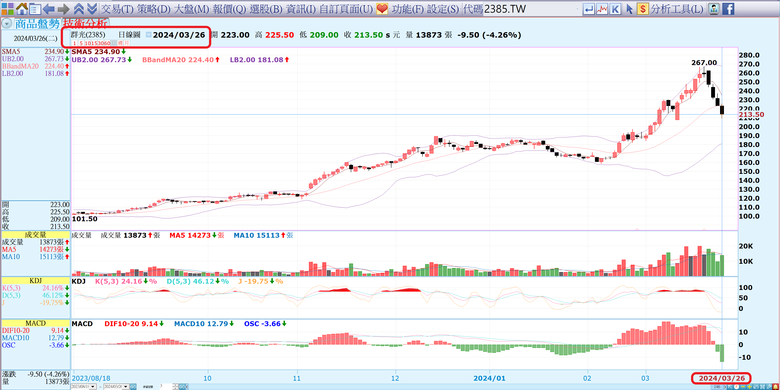Viewport: 780px width, 390px height.
Task: Click LB2.00 181.08 in the left legend
Action: [x=35, y=73]
